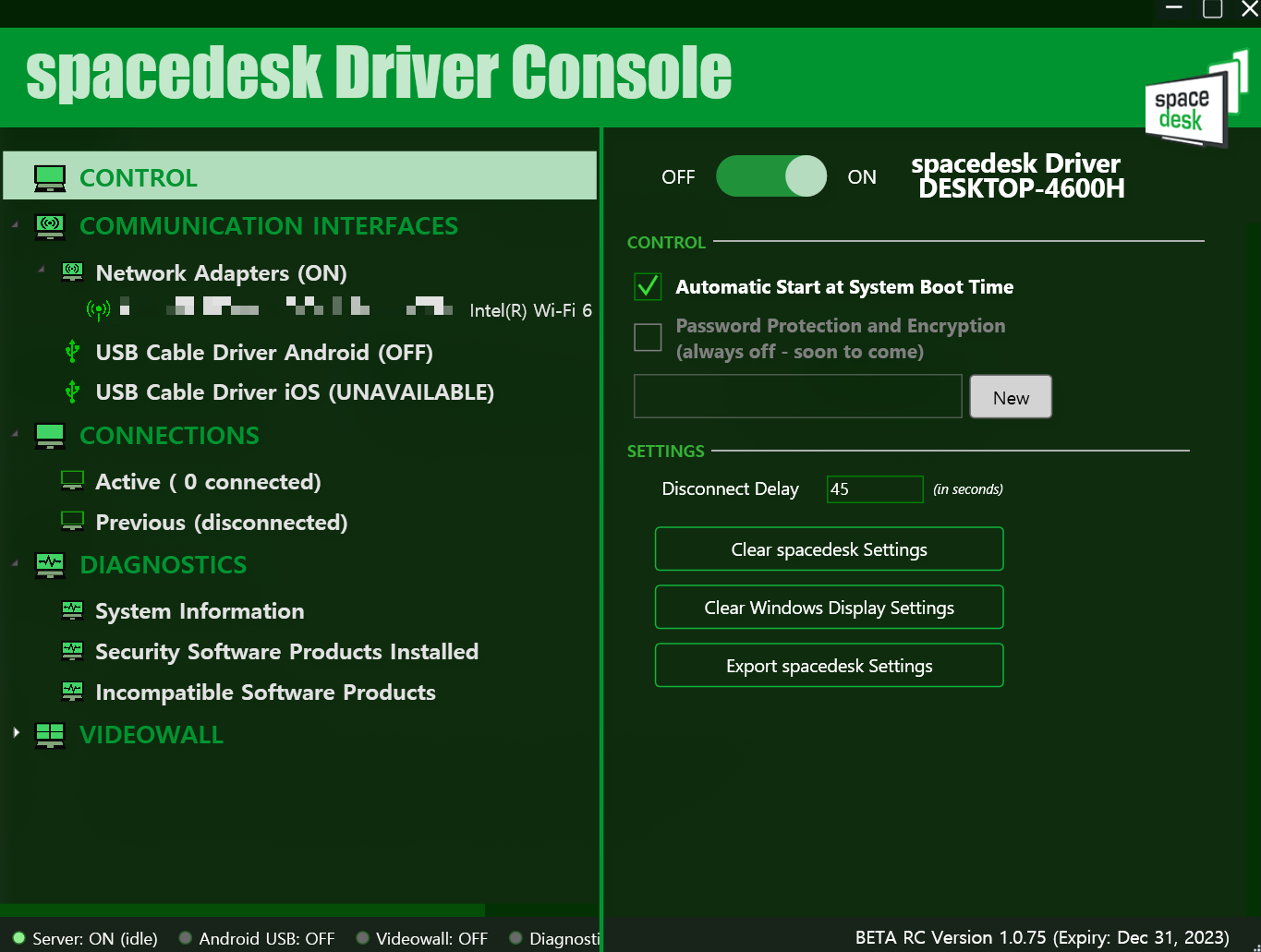Click the DIAGNOSTICS pulse monitor icon
Screen dimensions: 1261x952
coord(50,565)
